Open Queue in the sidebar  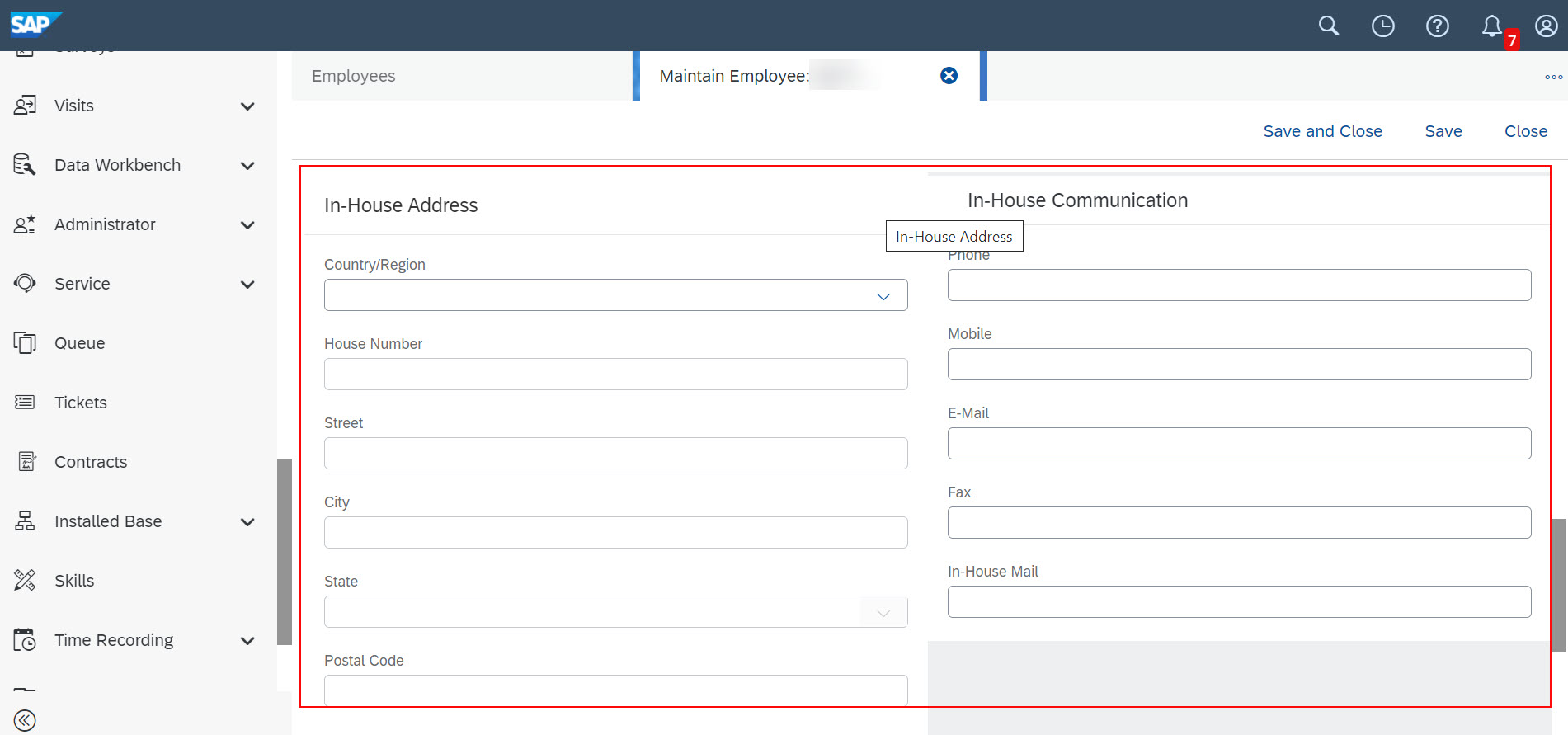point(80,343)
